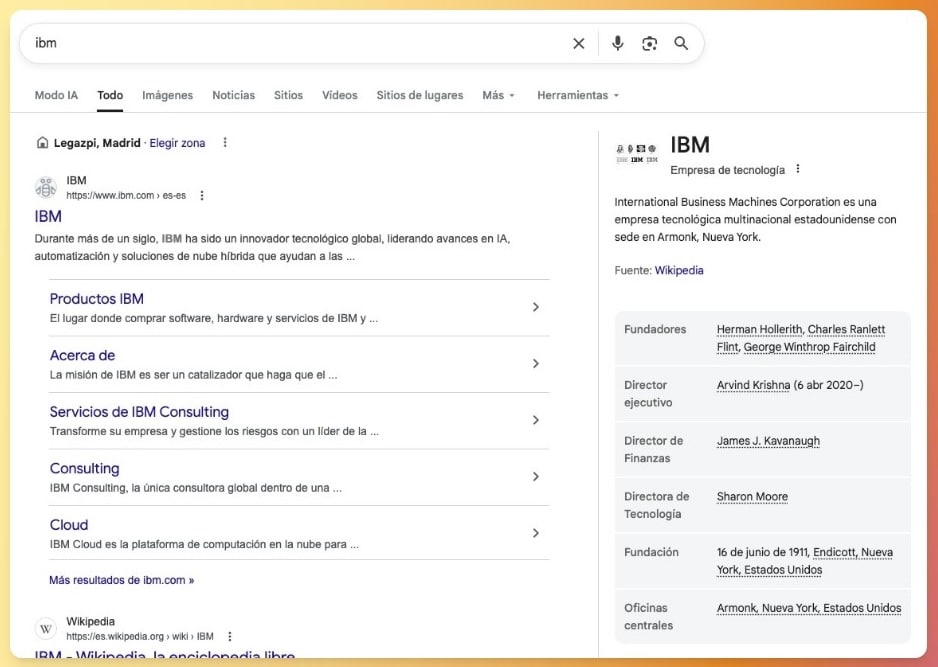Expand the Acerca de sitelink chevron
This screenshot has width=938, height=667.
[536, 364]
